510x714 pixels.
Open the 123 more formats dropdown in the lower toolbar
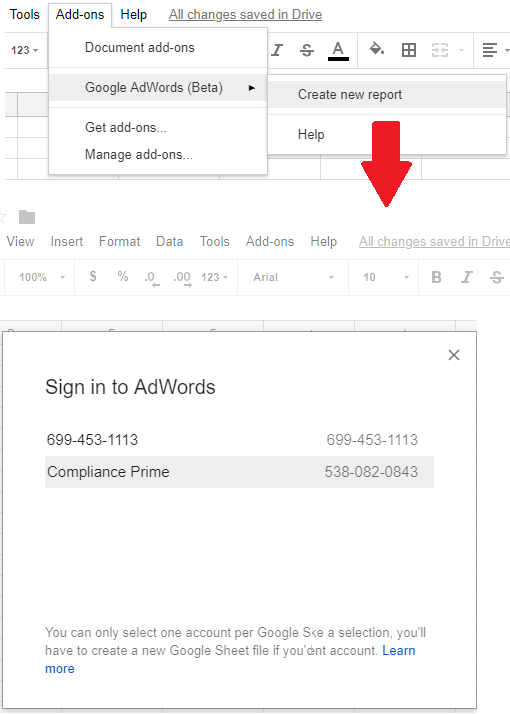(x=214, y=277)
